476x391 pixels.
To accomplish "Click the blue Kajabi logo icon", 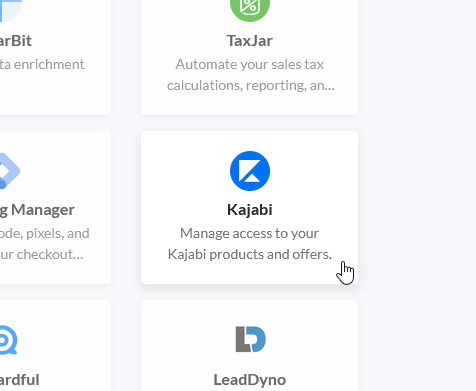I will pyautogui.click(x=250, y=171).
